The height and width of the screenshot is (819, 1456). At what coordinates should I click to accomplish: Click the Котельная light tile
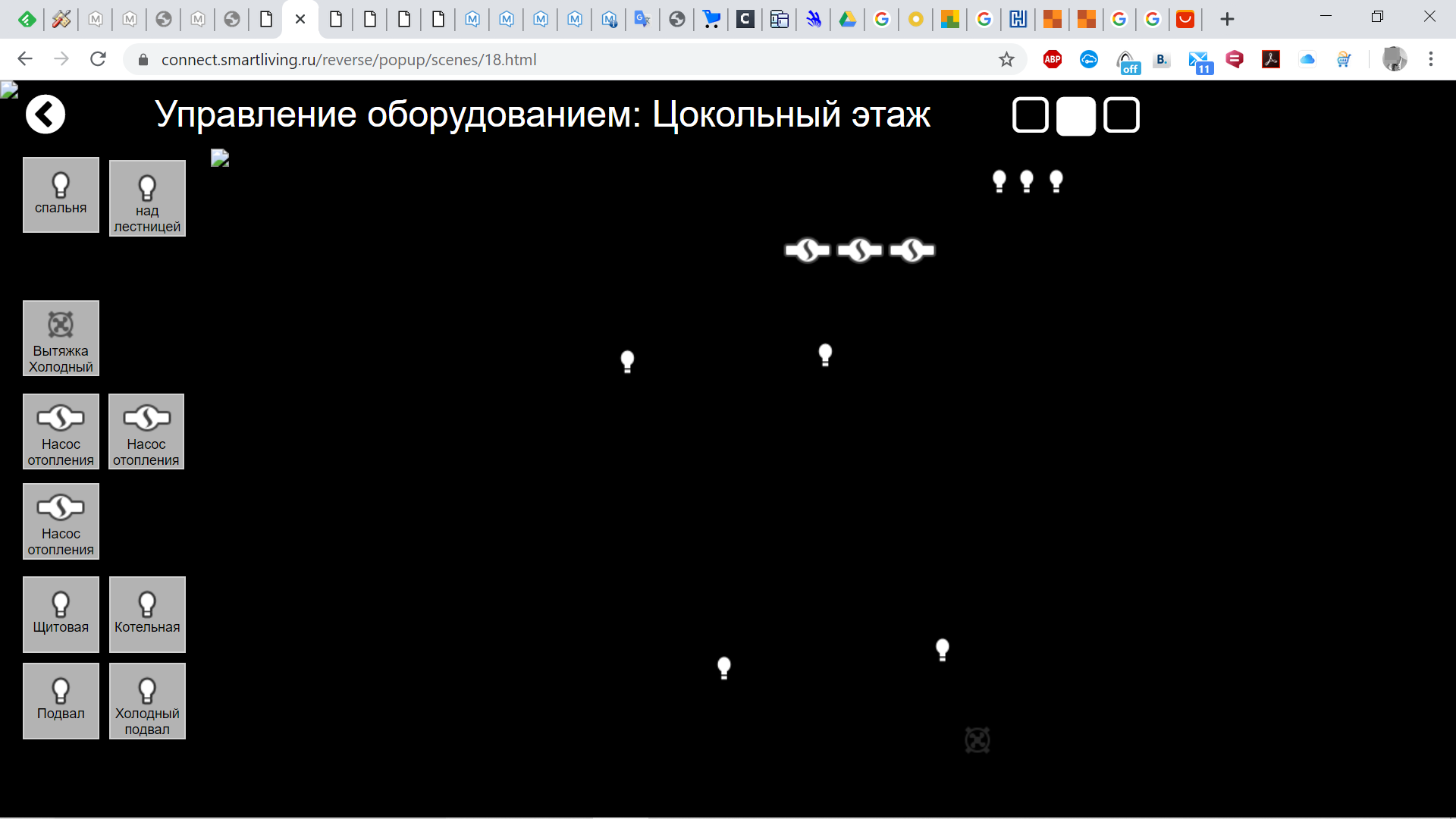[x=147, y=614]
